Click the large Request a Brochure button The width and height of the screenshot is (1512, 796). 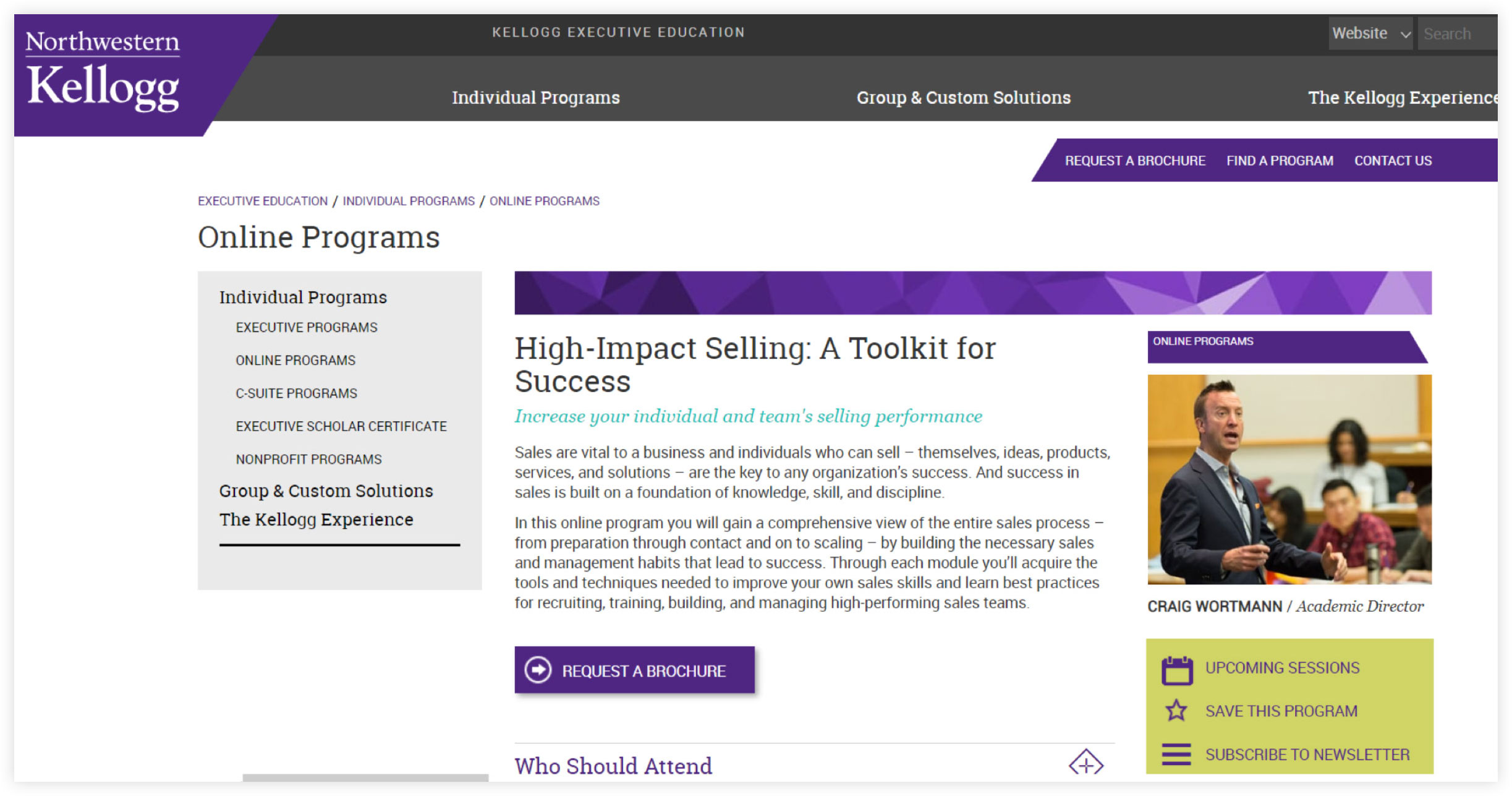coord(634,670)
